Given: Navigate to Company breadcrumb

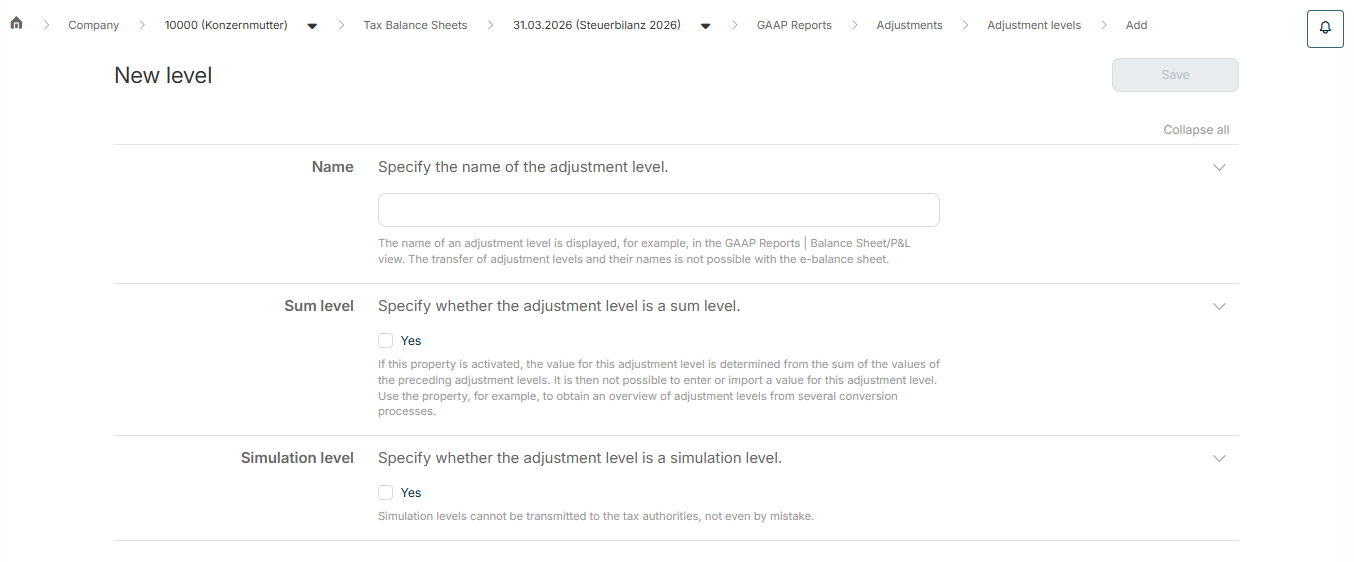Looking at the screenshot, I should click(x=93, y=25).
